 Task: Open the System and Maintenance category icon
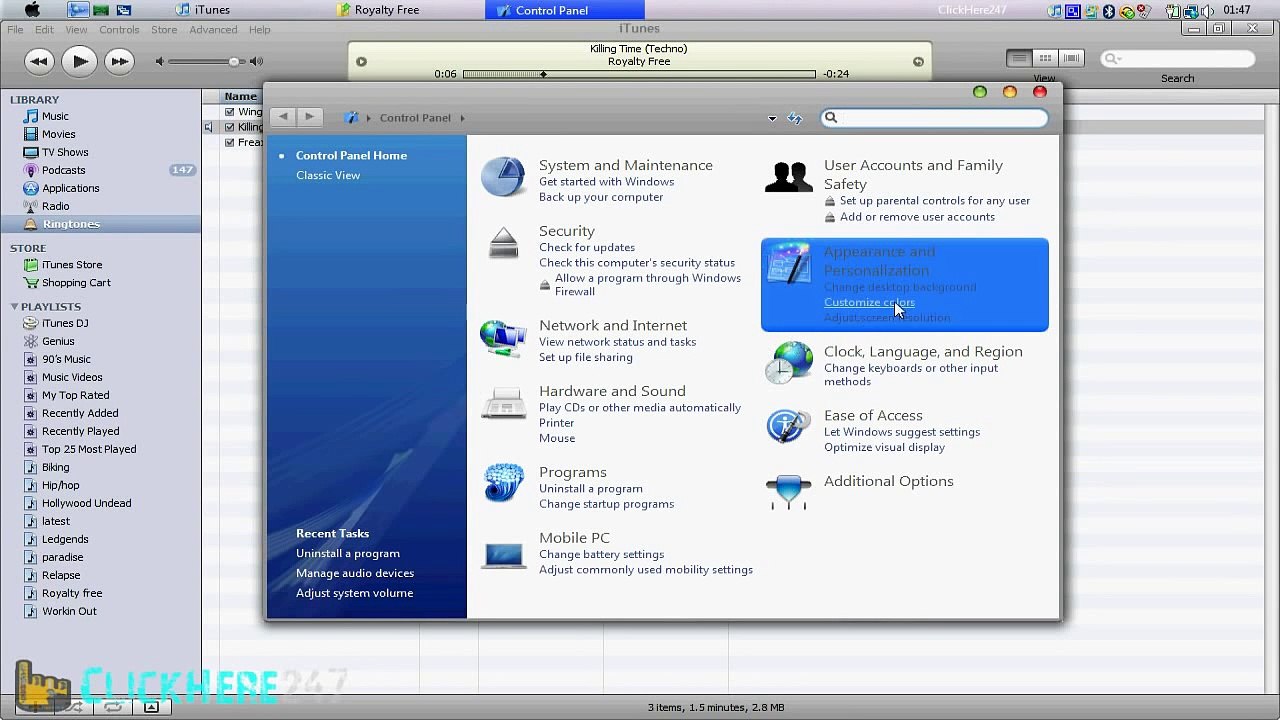point(503,177)
